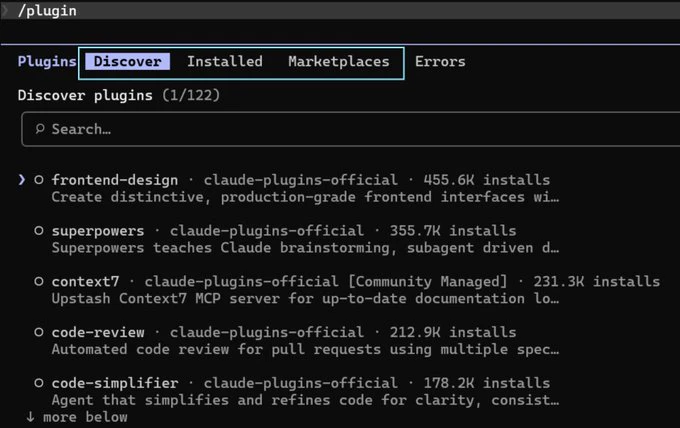Switch to the Discover tab
680x428 pixels.
coord(128,61)
